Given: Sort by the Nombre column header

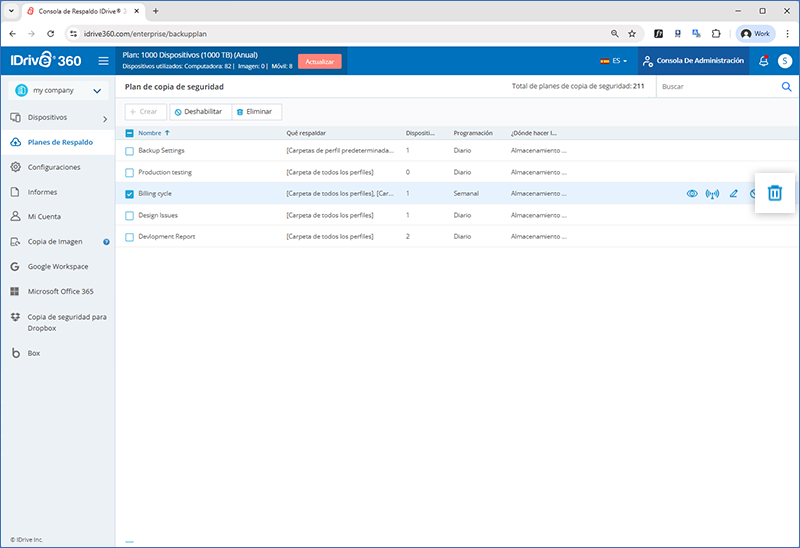Looking at the screenshot, I should click(149, 132).
